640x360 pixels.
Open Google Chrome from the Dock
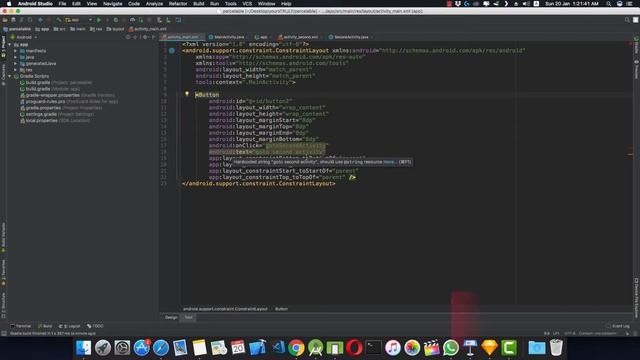(x=296, y=348)
